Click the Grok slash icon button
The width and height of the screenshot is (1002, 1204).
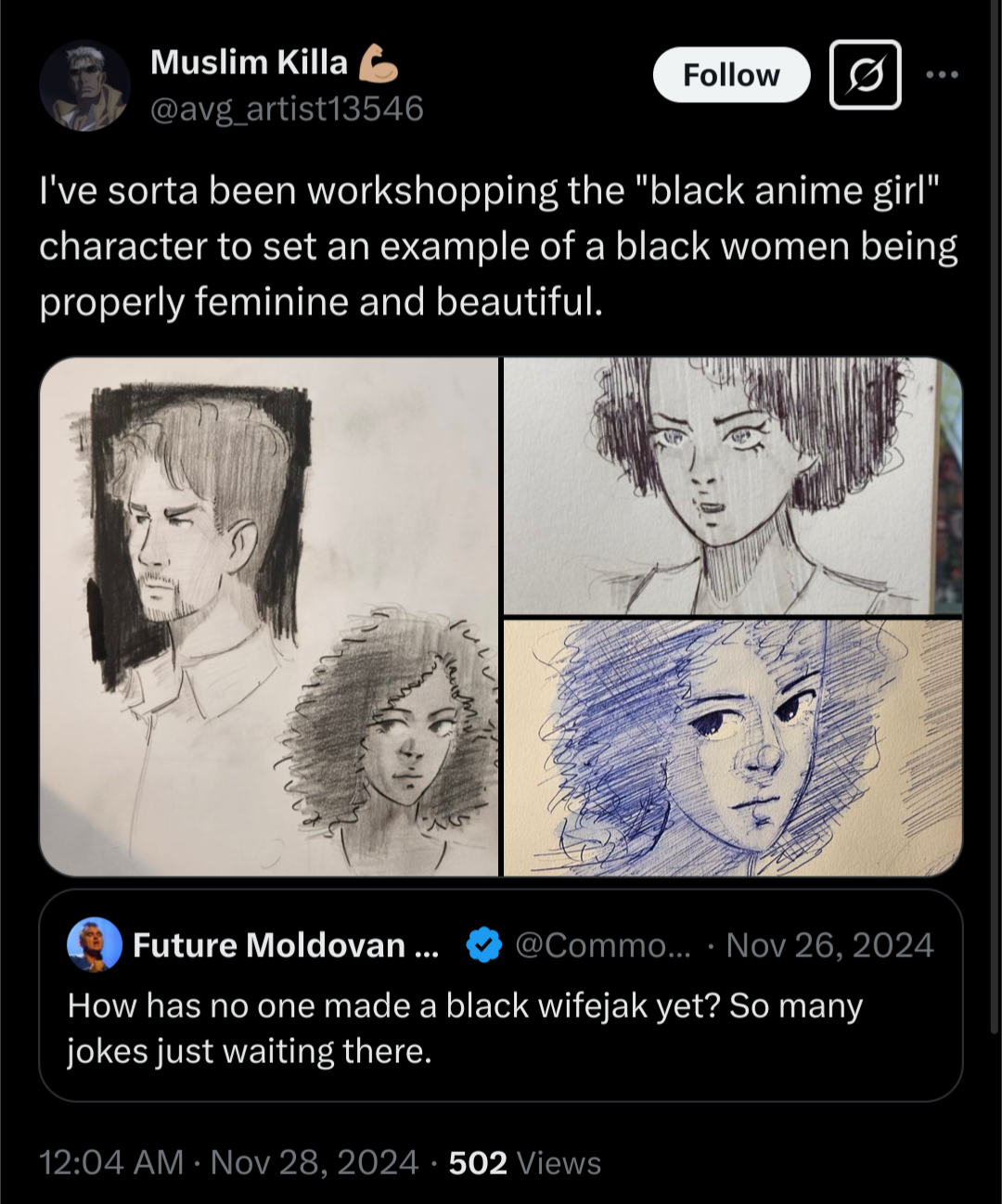pyautogui.click(x=865, y=75)
